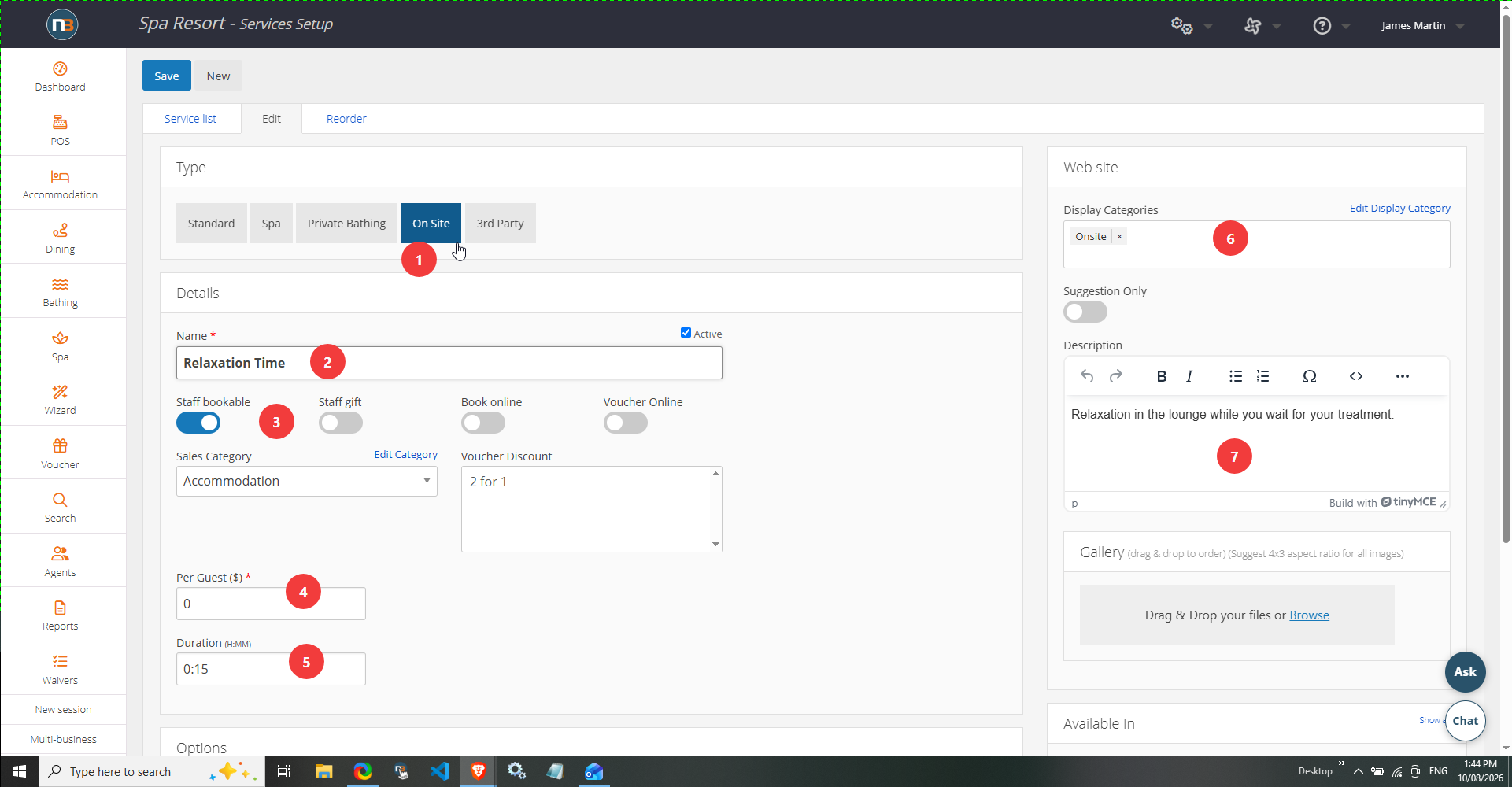
Task: Click the New button
Action: pyautogui.click(x=218, y=76)
